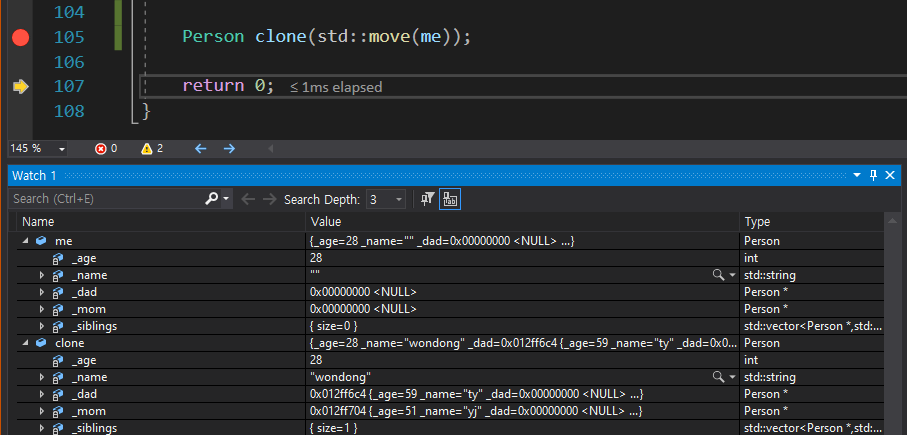Viewport: 907px width, 435px height.
Task: Open text visualizer magnifier for empty _name value
Action: [x=718, y=275]
